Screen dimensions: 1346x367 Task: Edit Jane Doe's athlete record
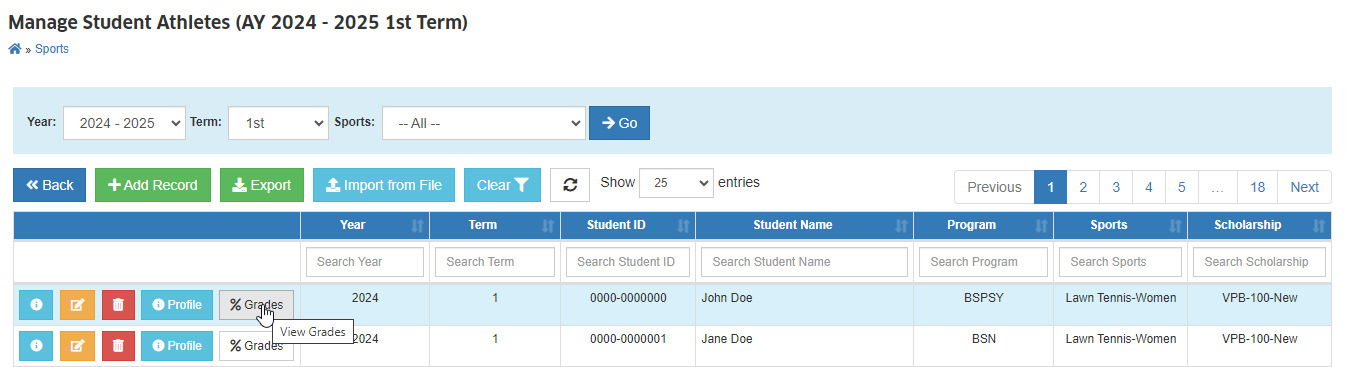coord(77,345)
